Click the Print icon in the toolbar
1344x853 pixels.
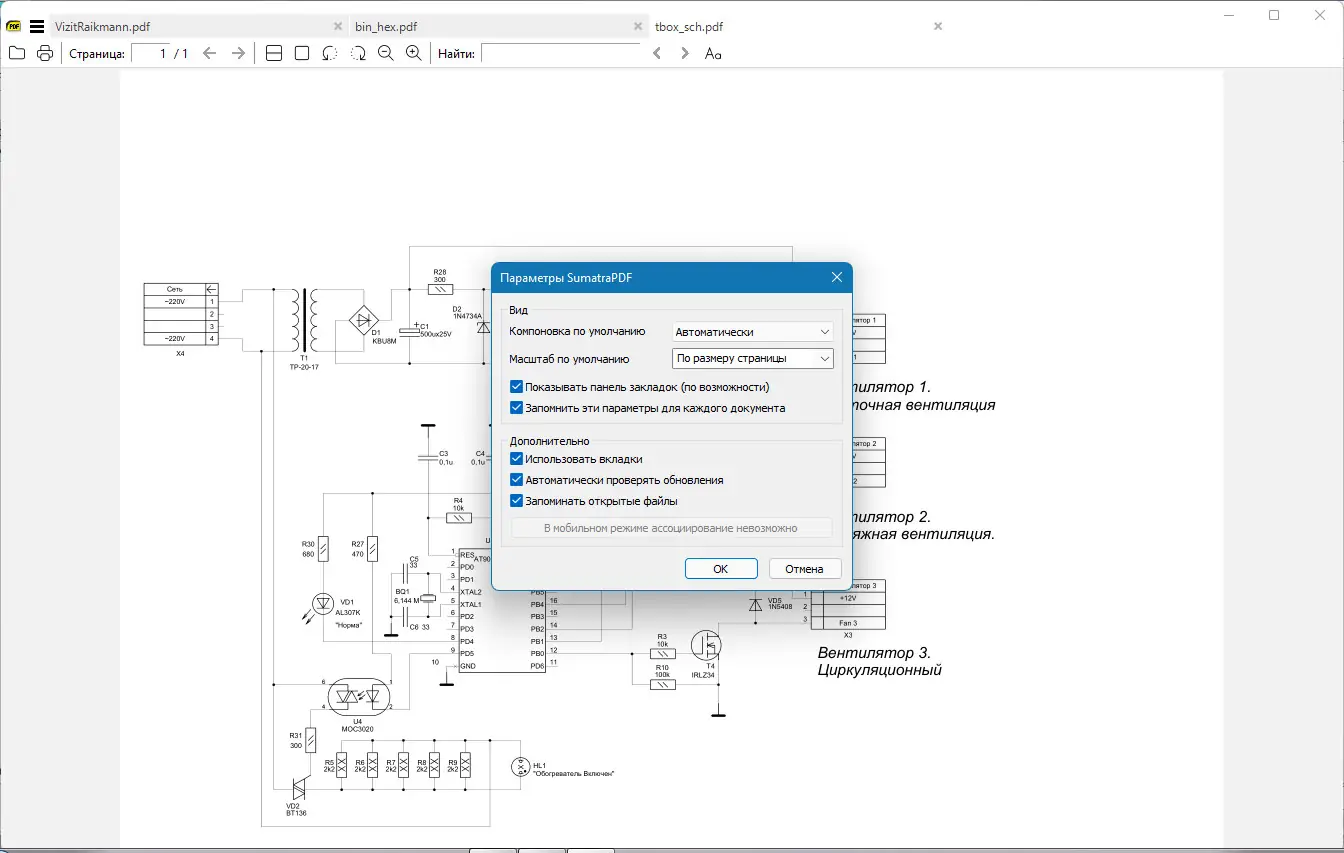click(45, 53)
